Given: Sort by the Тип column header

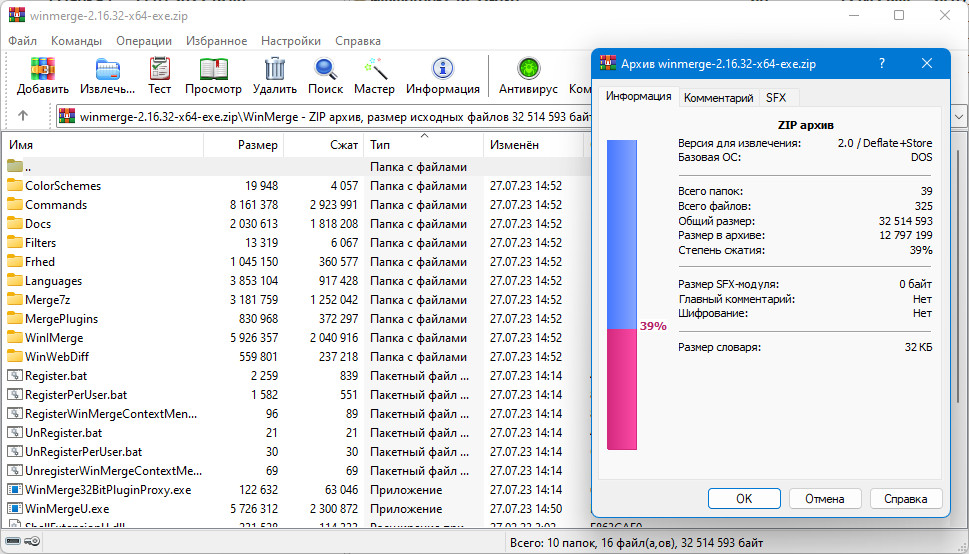Looking at the screenshot, I should tap(424, 145).
